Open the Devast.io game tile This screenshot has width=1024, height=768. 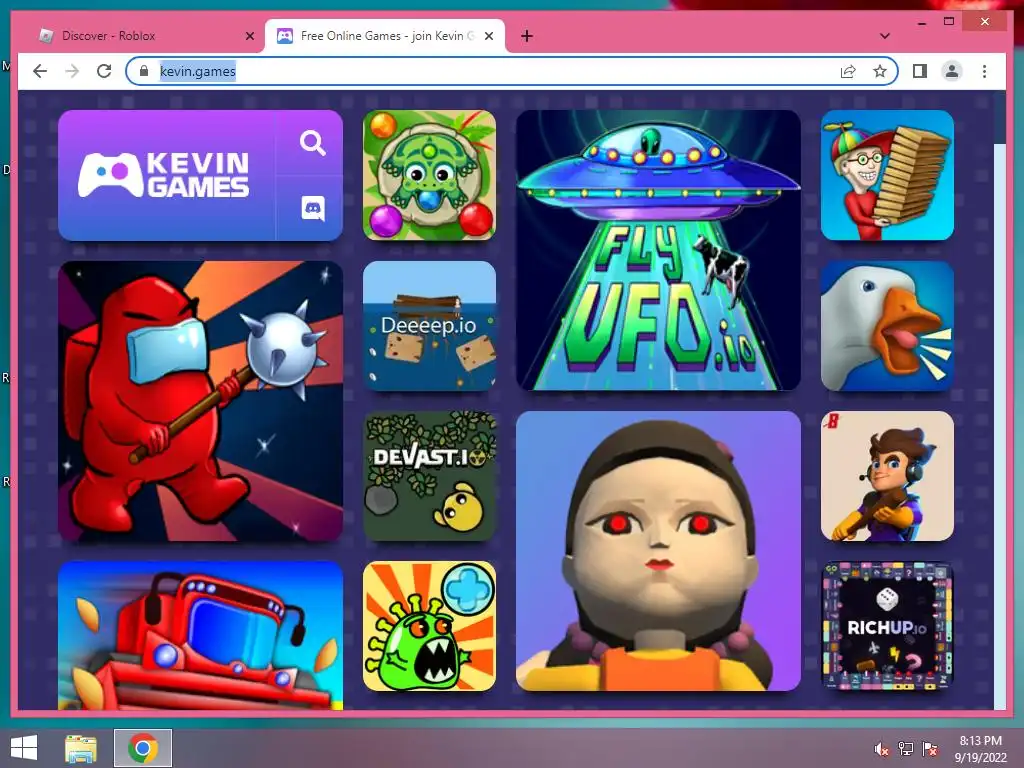pos(429,476)
